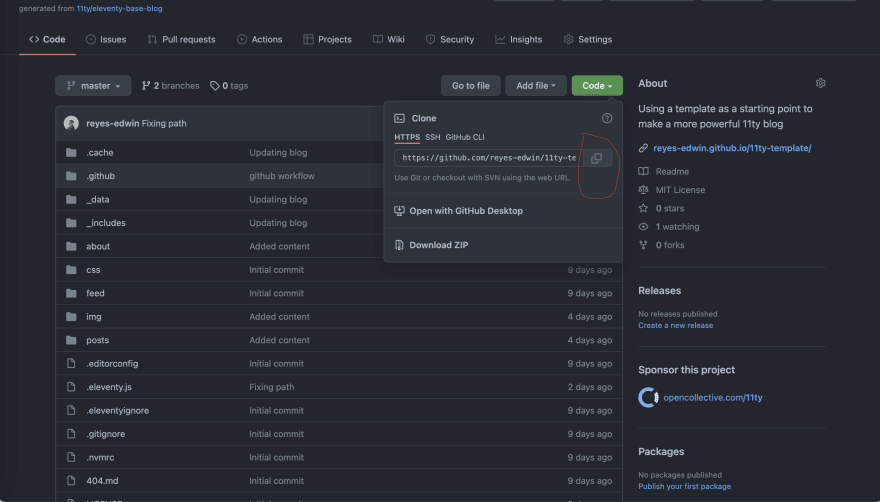Click the Clone help question mark icon
The image size is (880, 502).
[607, 118]
